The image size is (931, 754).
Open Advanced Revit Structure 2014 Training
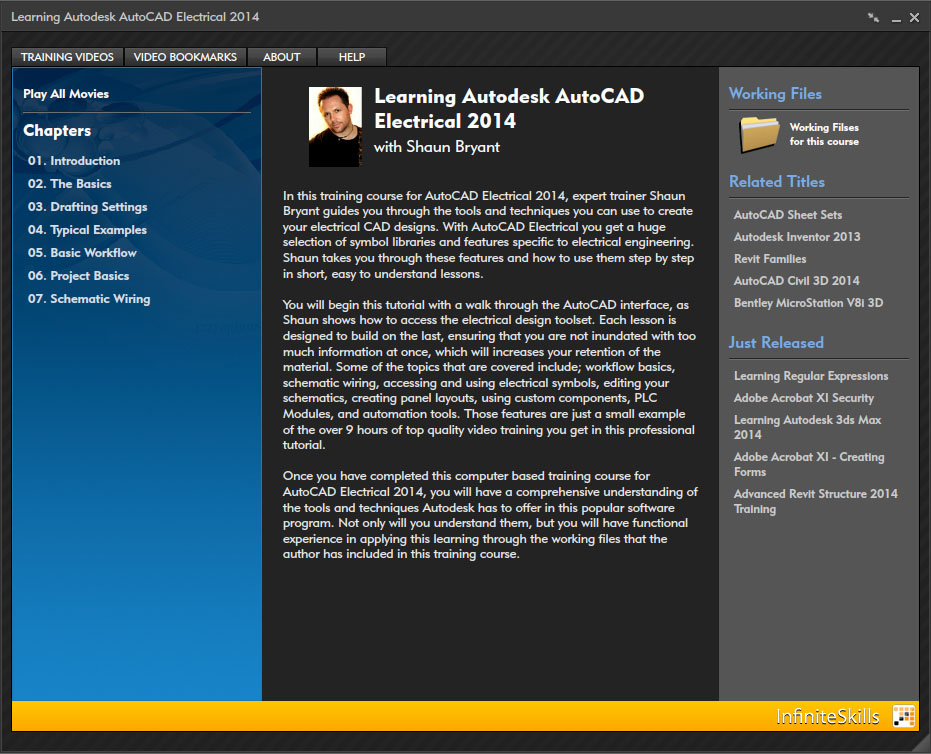[816, 501]
